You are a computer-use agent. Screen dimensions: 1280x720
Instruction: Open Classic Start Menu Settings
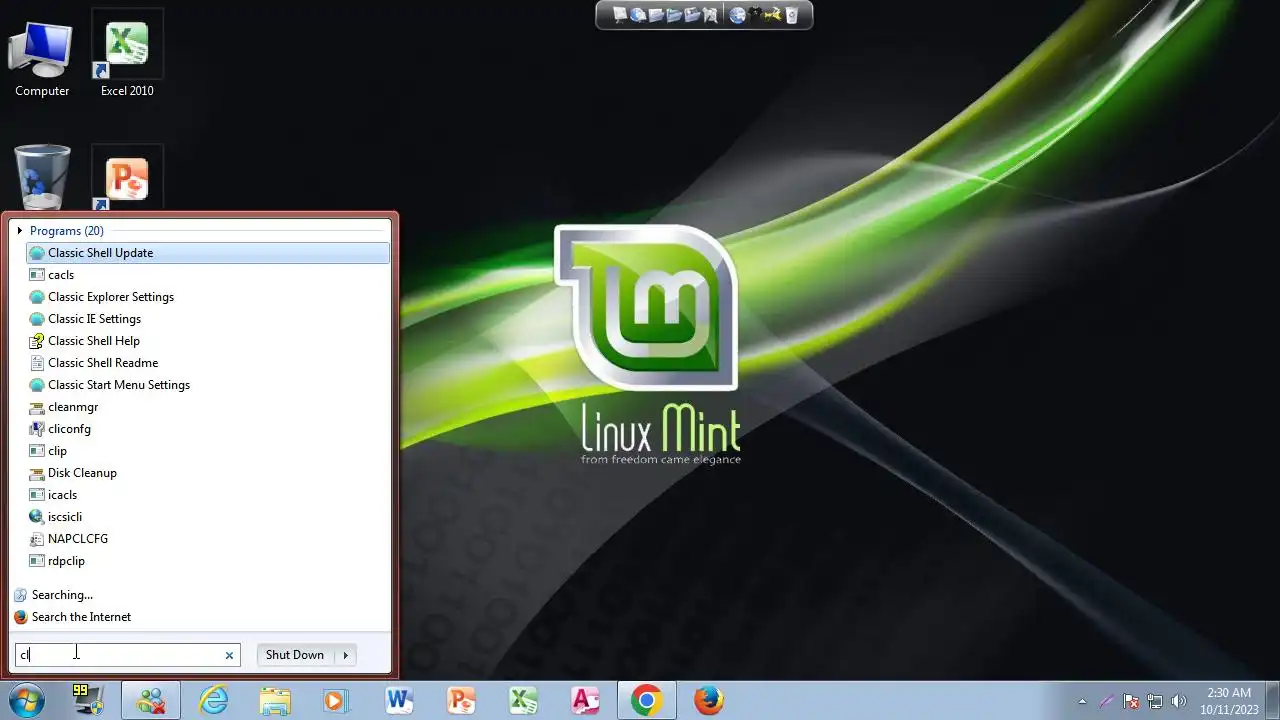point(207,385)
